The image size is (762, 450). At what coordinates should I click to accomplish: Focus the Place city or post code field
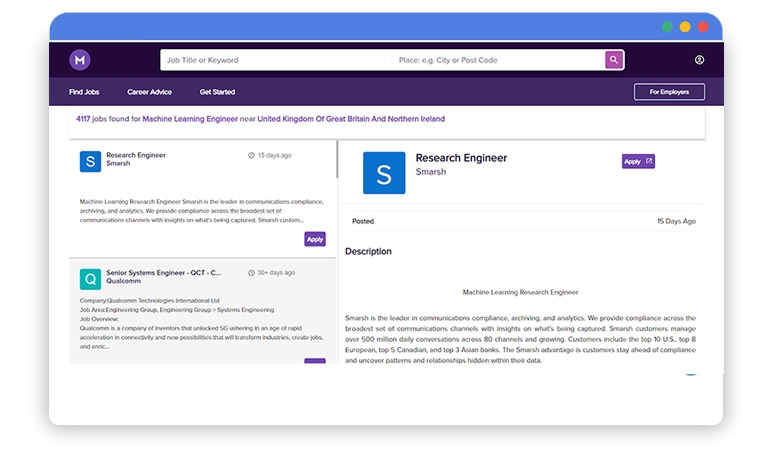point(495,60)
